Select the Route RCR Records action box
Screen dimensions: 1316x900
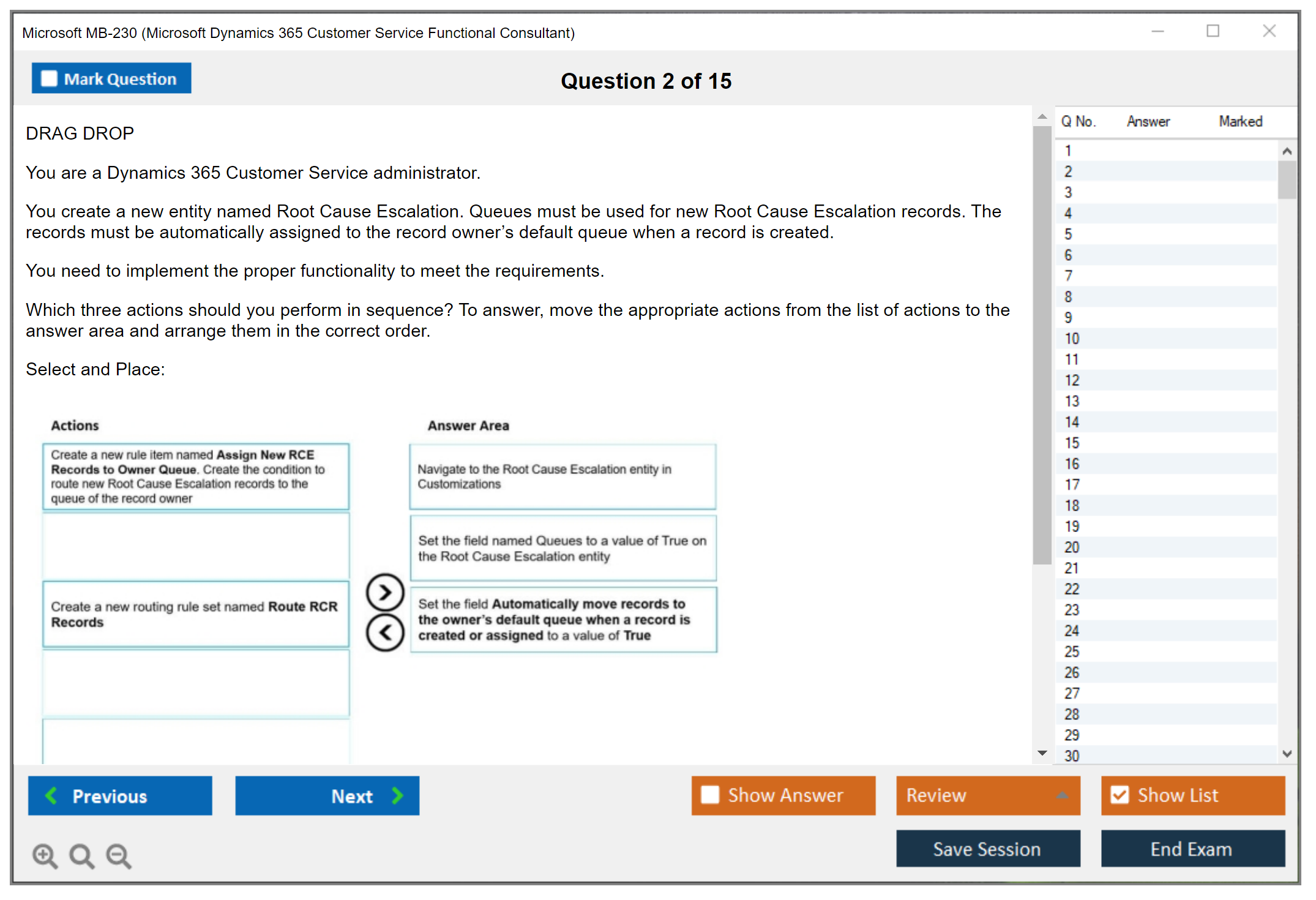coord(195,614)
